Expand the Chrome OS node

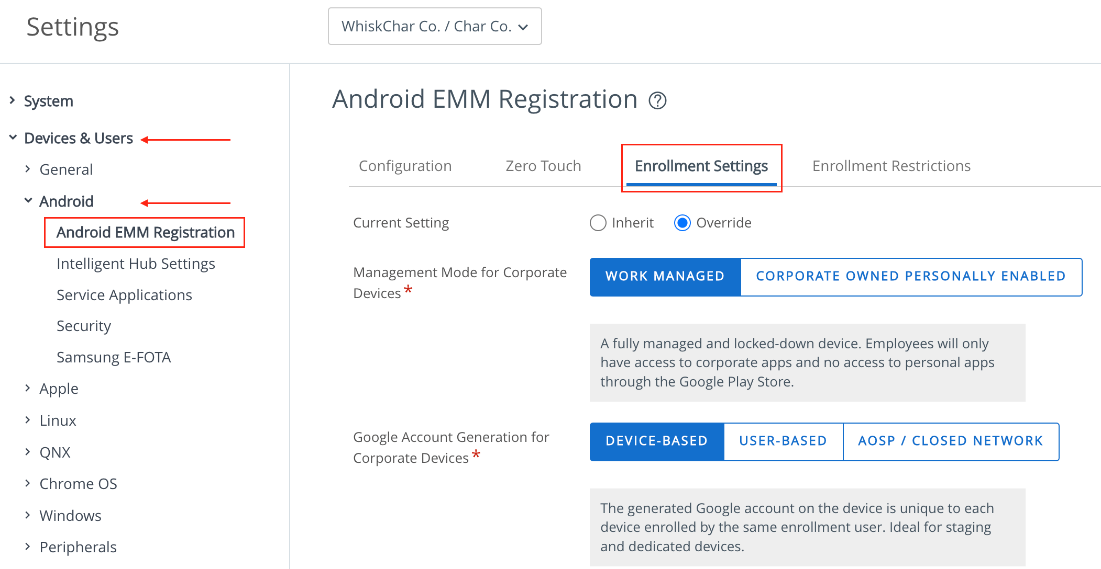(28, 484)
